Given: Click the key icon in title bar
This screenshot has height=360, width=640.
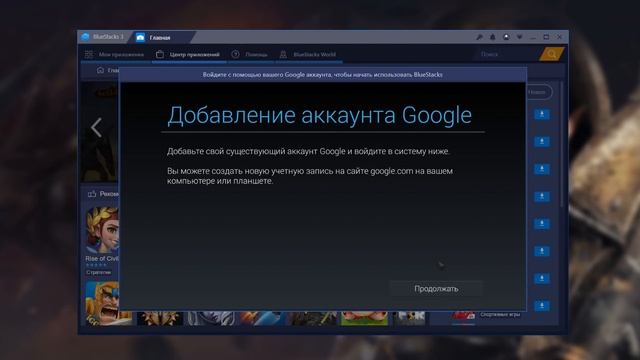Looking at the screenshot, I should tap(479, 37).
